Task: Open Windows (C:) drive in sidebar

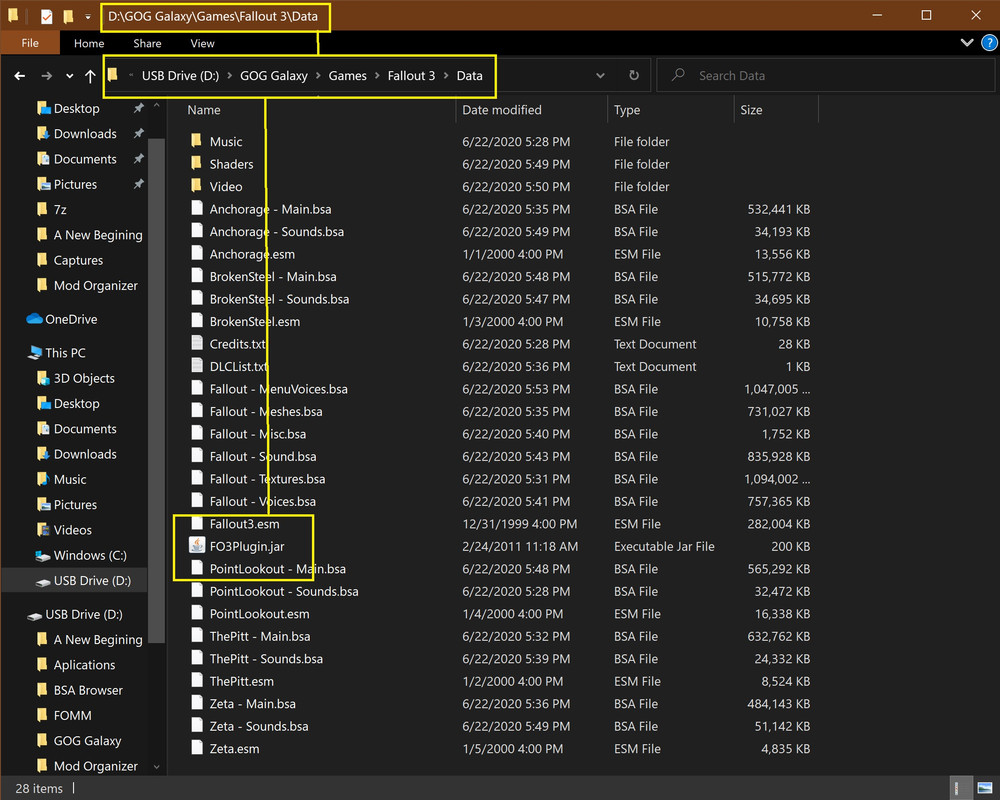Action: coord(90,555)
